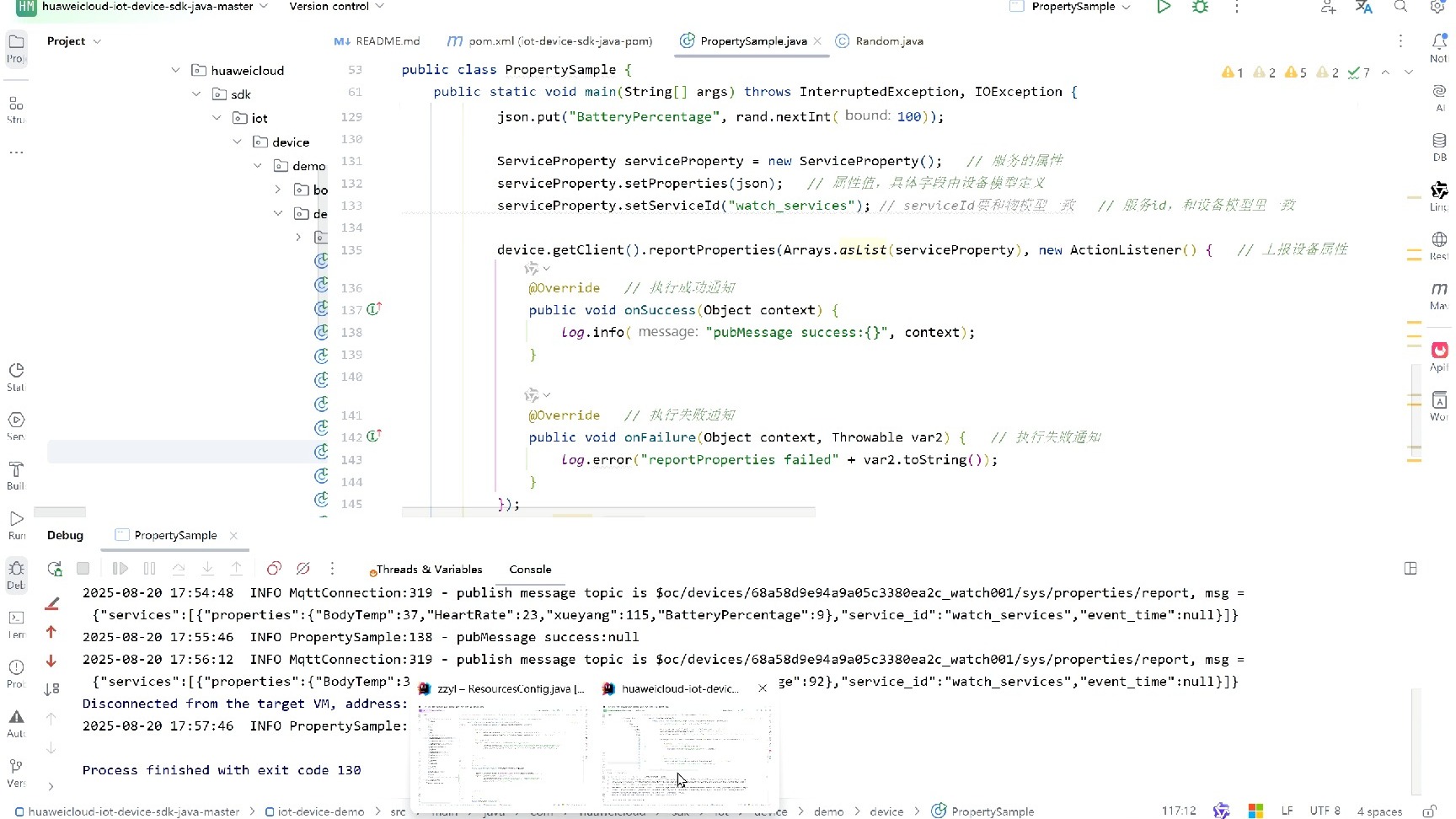The height and width of the screenshot is (819, 1456).
Task: Open the Run tool window
Action: coord(16,524)
